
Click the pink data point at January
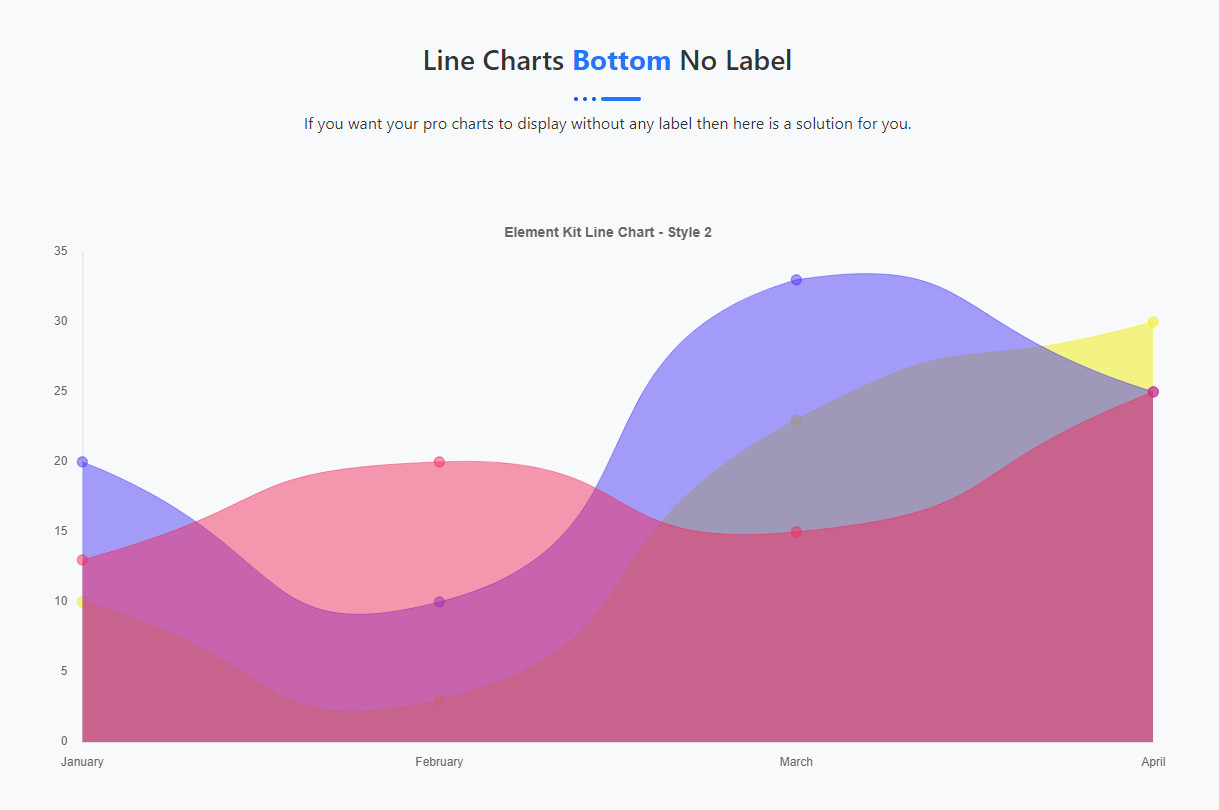pos(82,560)
